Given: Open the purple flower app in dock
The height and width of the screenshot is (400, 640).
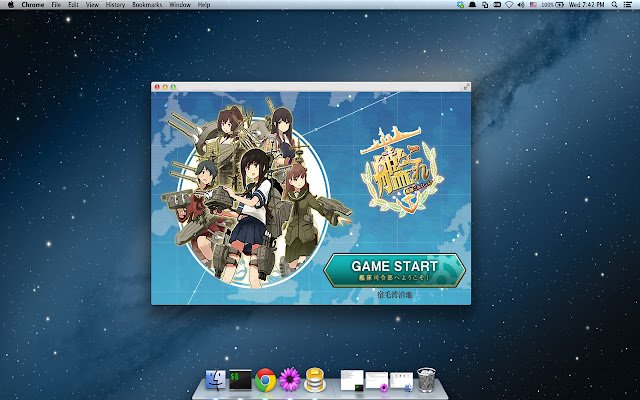Looking at the screenshot, I should pyautogui.click(x=290, y=380).
